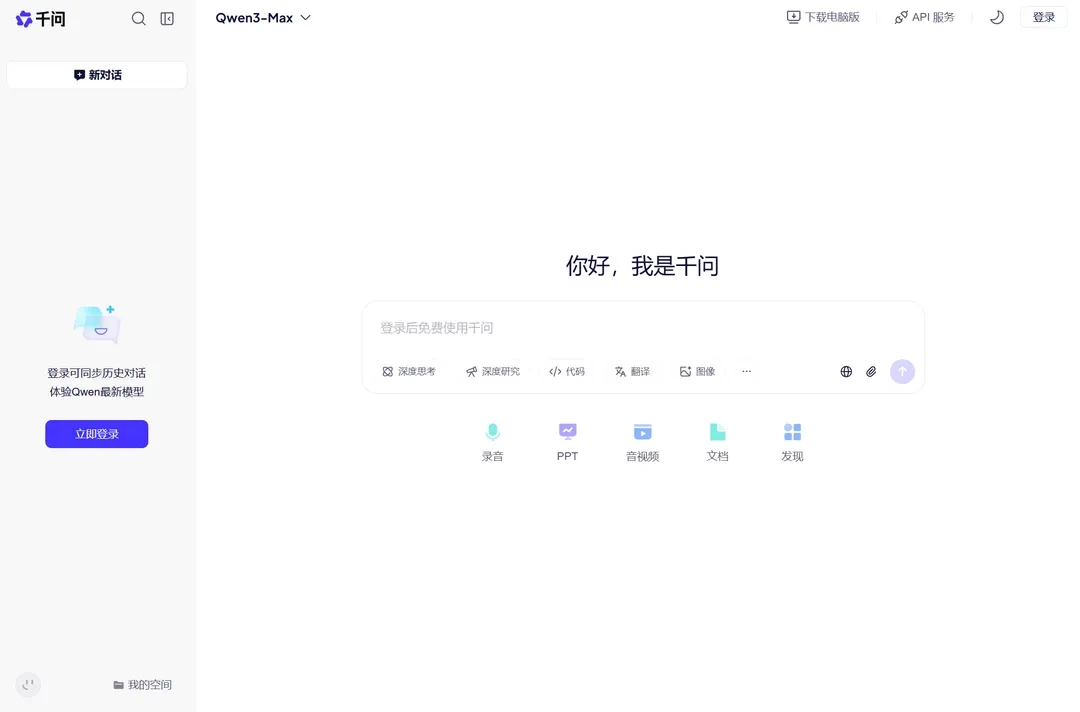This screenshot has height=712, width=1080.
Task: Click the chat message input field
Action: 643,328
